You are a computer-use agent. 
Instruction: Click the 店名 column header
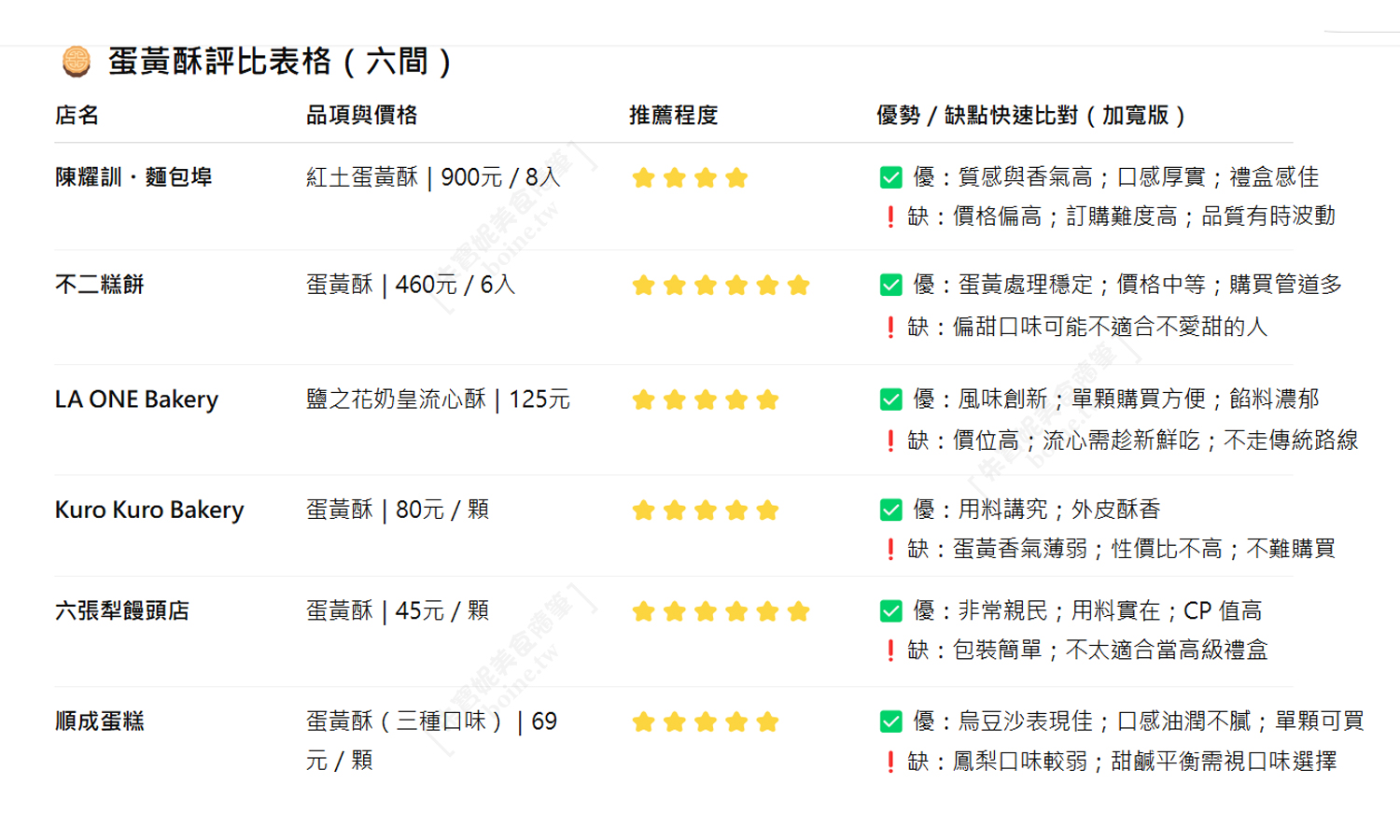point(77,115)
